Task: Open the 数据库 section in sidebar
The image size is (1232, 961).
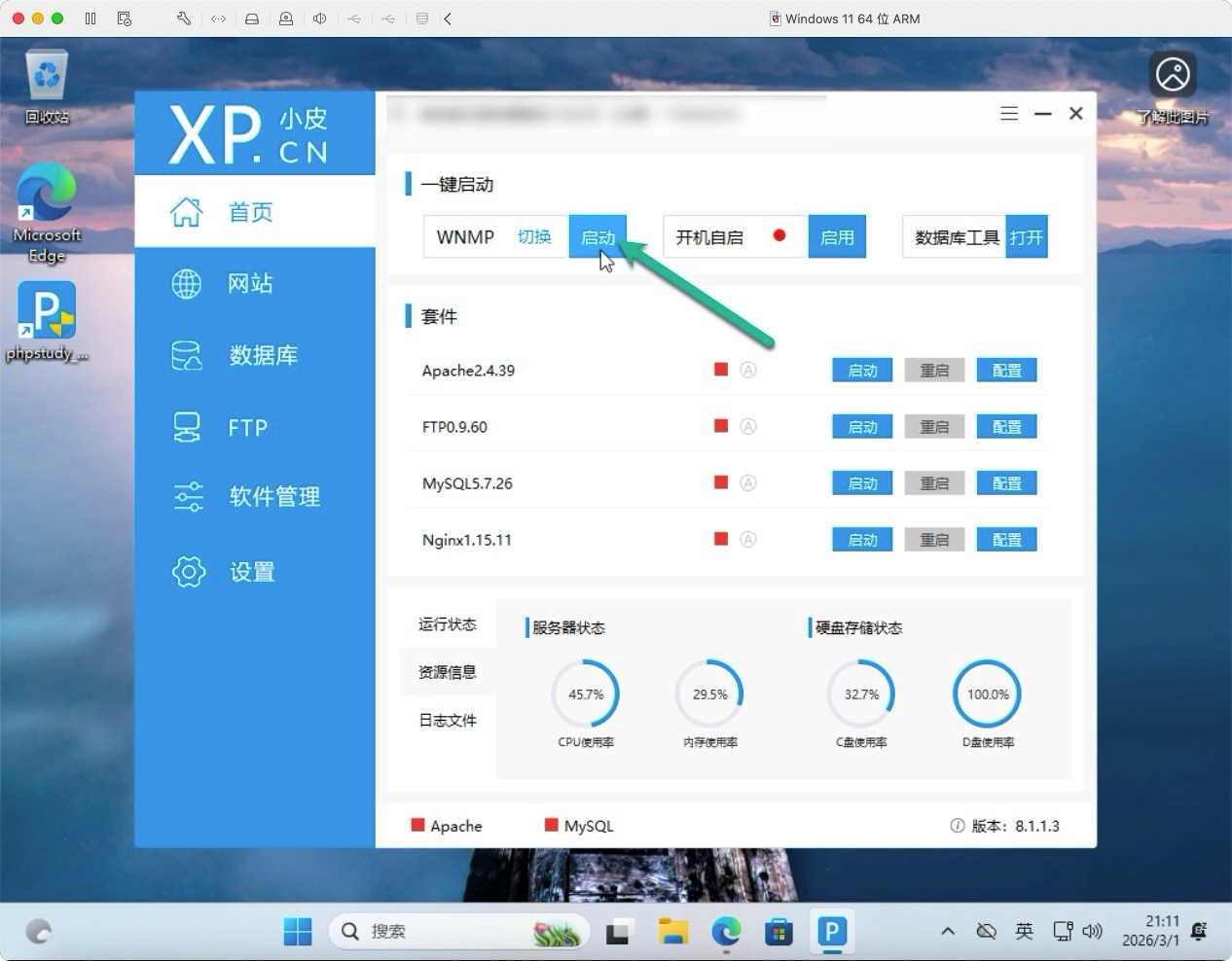Action: [x=254, y=355]
